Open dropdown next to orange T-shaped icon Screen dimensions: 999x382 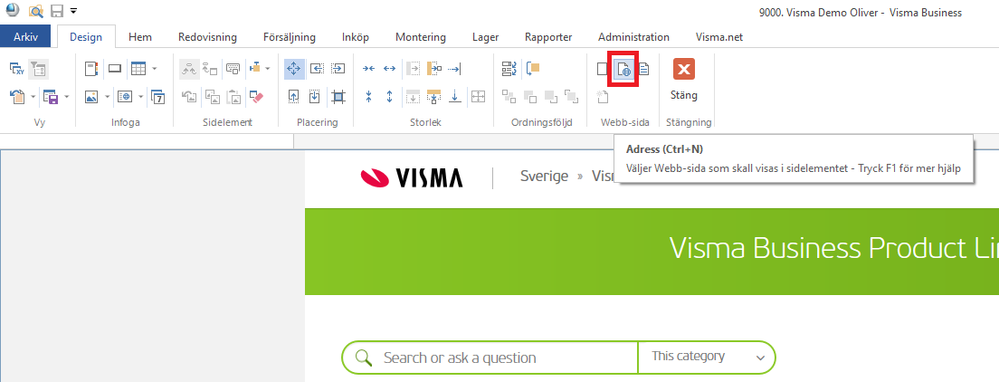click(268, 68)
